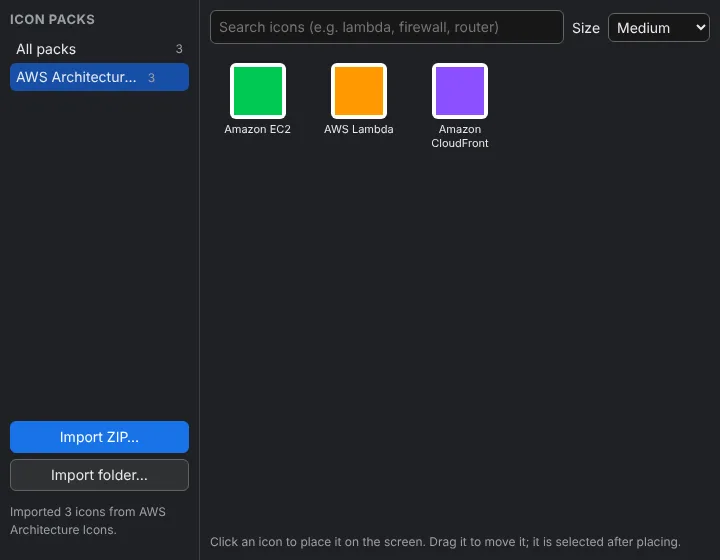
Task: Click the Amazon CloudFront label text
Action: (x=460, y=136)
